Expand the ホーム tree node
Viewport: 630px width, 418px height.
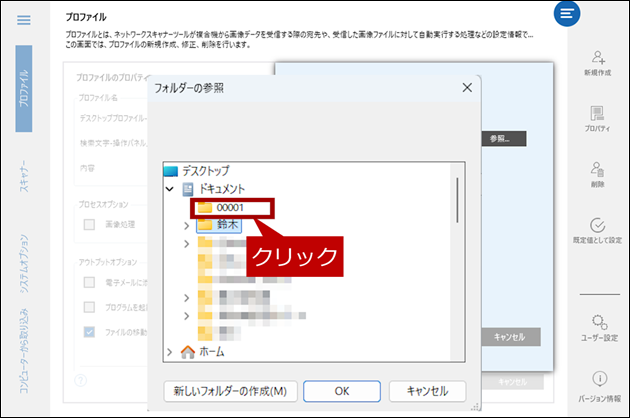(170, 352)
